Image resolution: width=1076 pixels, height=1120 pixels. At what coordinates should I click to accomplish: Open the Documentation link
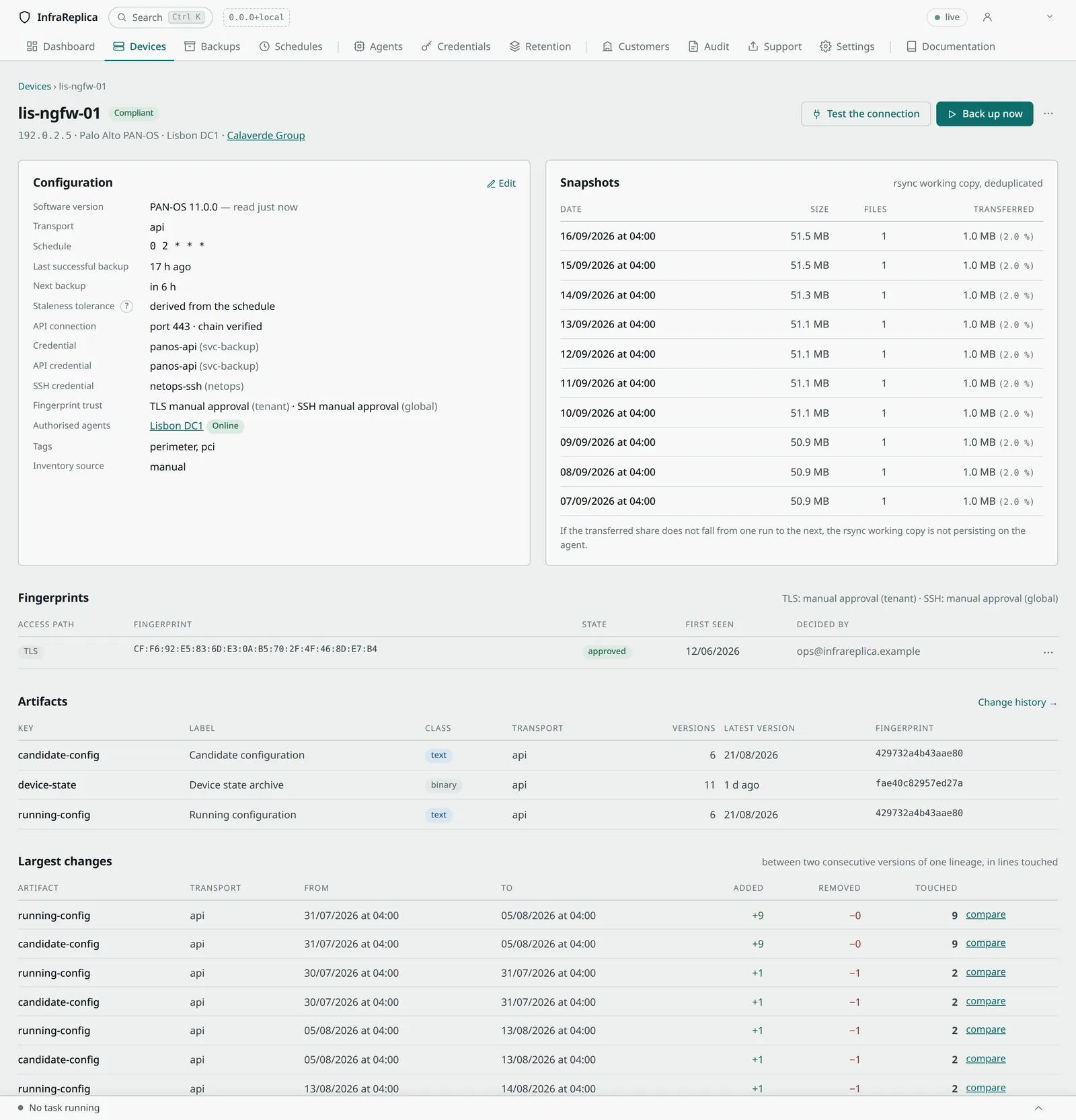coord(950,46)
